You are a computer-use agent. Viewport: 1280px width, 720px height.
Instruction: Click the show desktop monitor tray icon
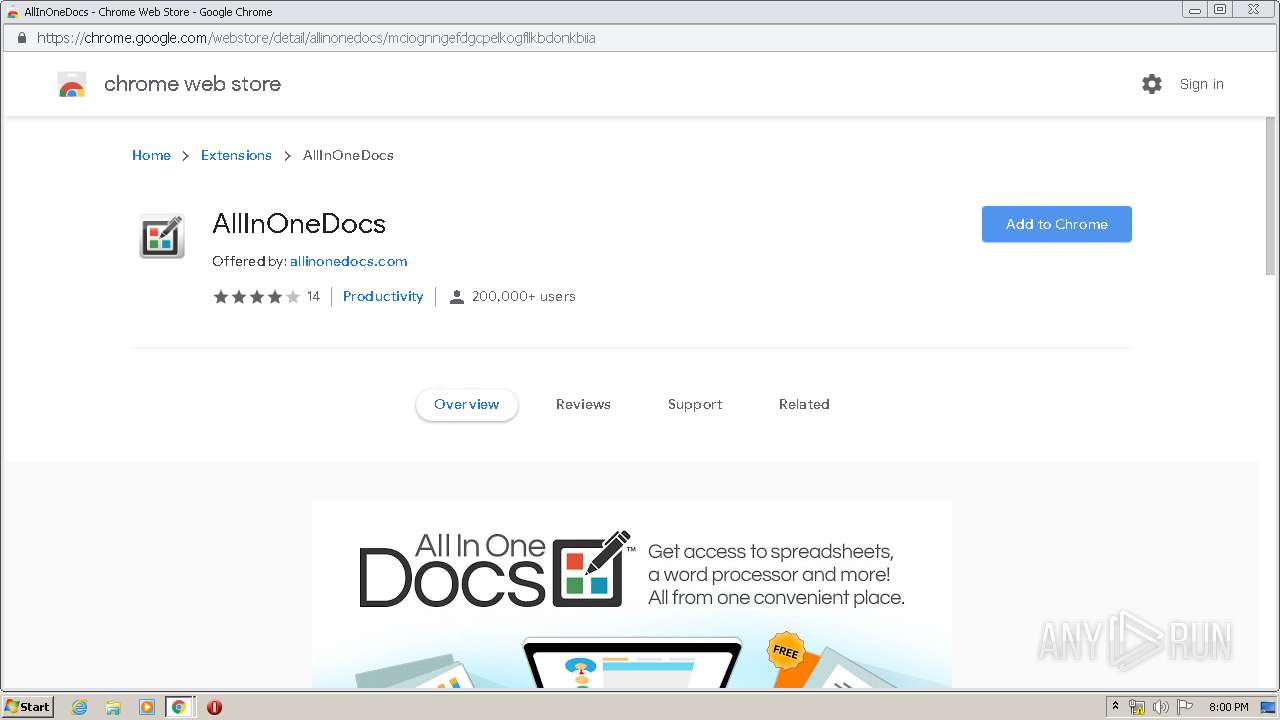click(x=1268, y=707)
